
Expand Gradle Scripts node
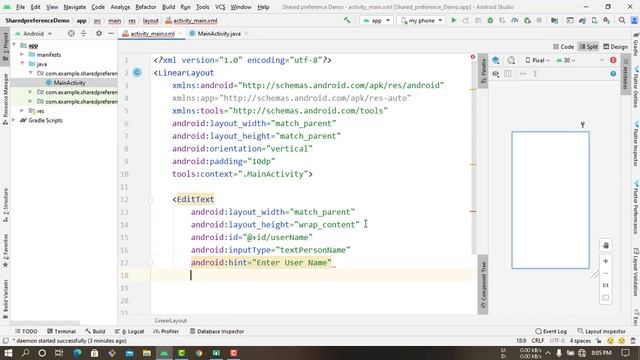tap(14, 120)
